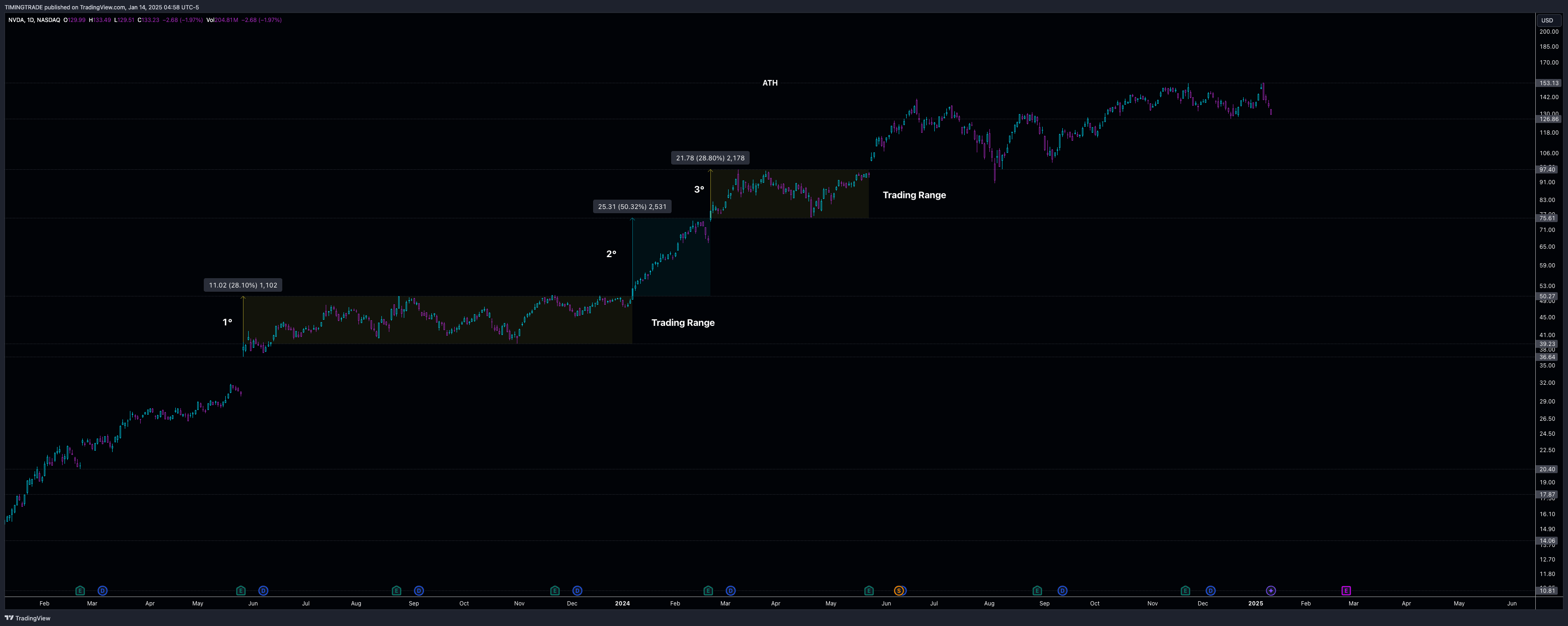Screen dimensions: 1568x626
Task: Open the February 2024 earnings E marker
Action: click(x=708, y=590)
